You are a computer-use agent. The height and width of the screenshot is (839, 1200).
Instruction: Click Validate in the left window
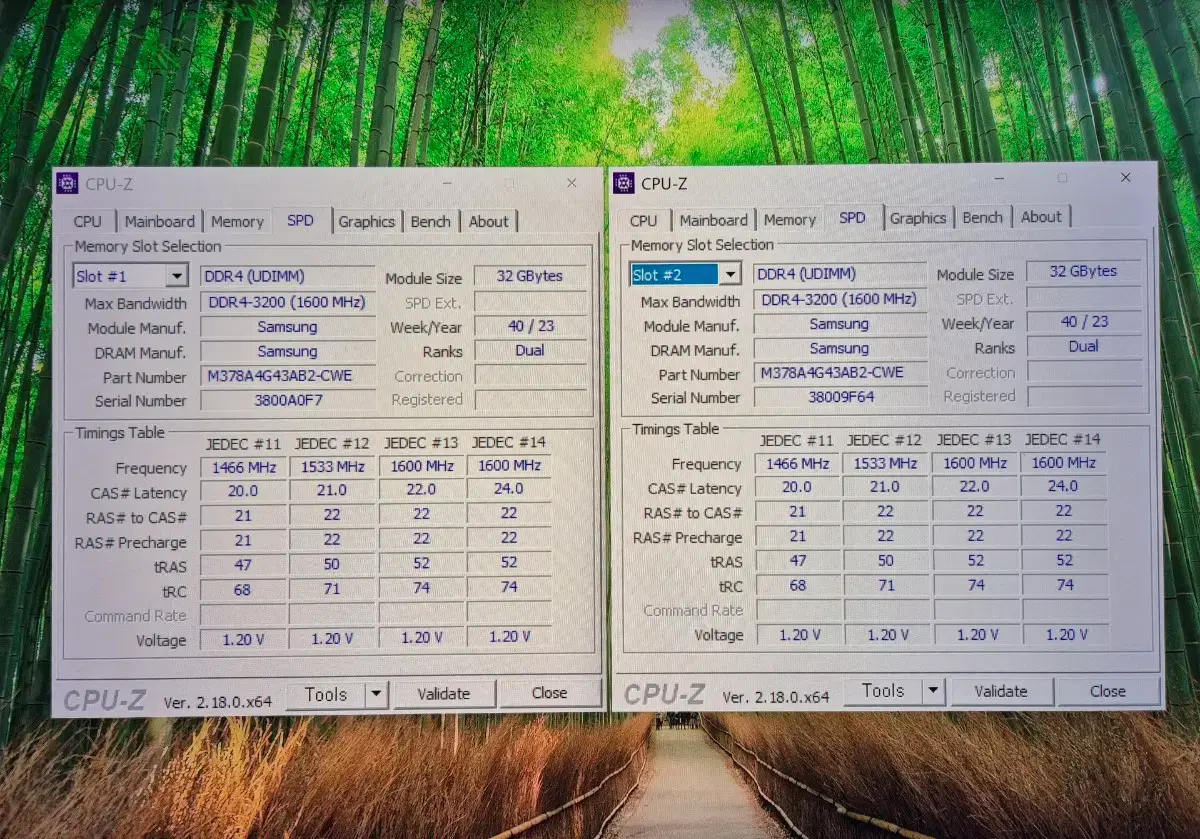point(444,693)
